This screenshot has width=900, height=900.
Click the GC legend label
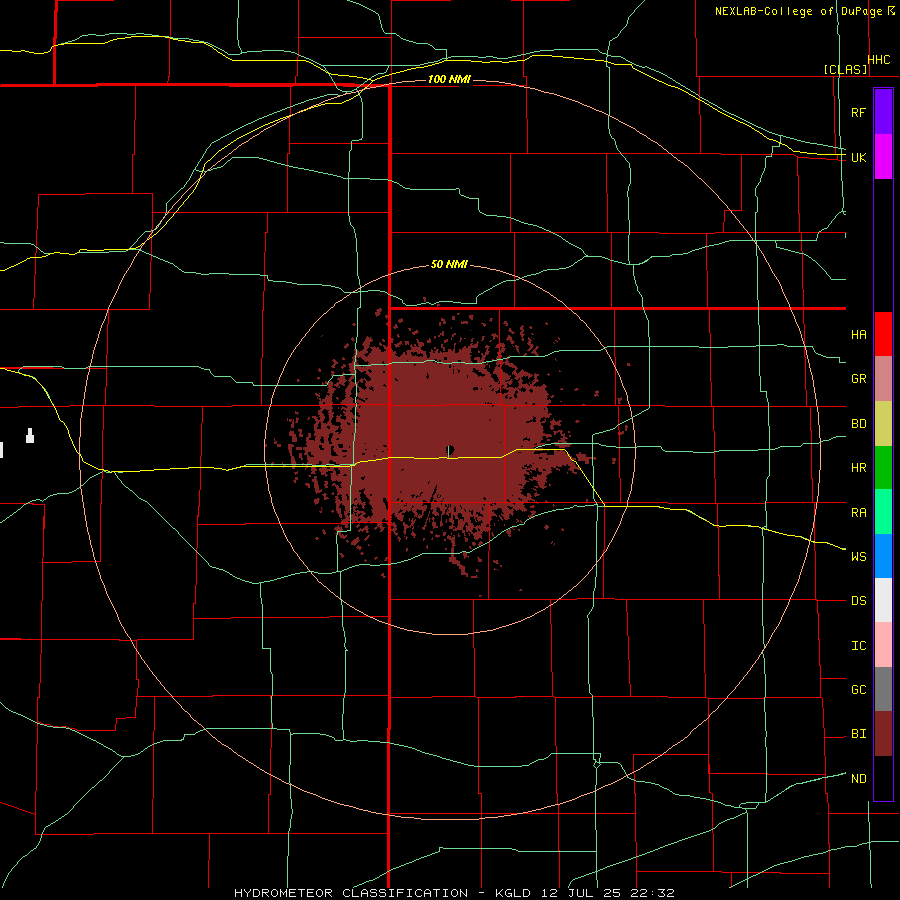click(x=858, y=690)
